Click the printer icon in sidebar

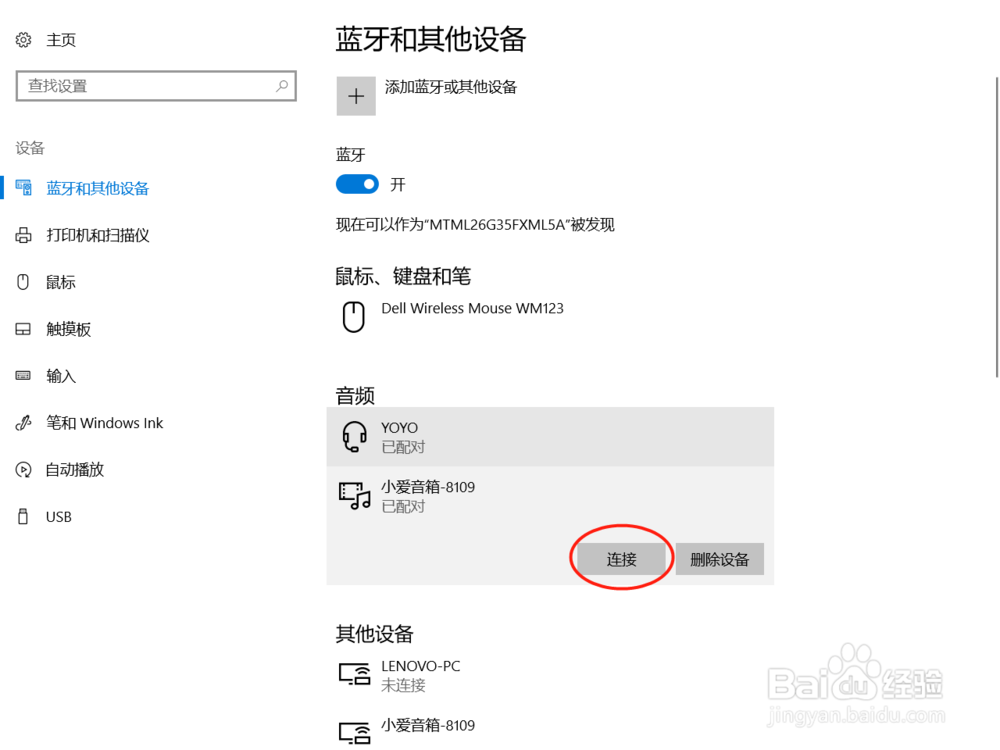[x=24, y=235]
